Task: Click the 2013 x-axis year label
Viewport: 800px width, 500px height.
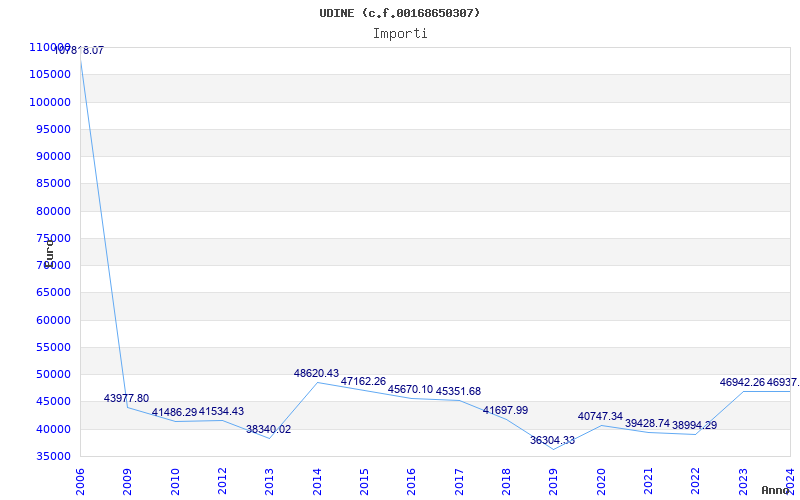Action: [269, 482]
